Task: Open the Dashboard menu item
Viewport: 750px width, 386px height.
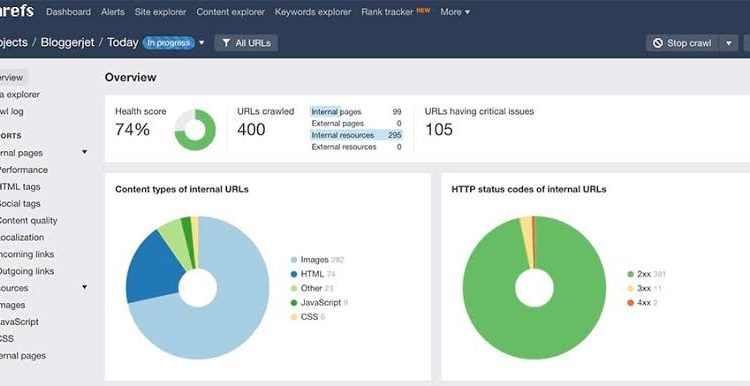Action: pos(68,12)
